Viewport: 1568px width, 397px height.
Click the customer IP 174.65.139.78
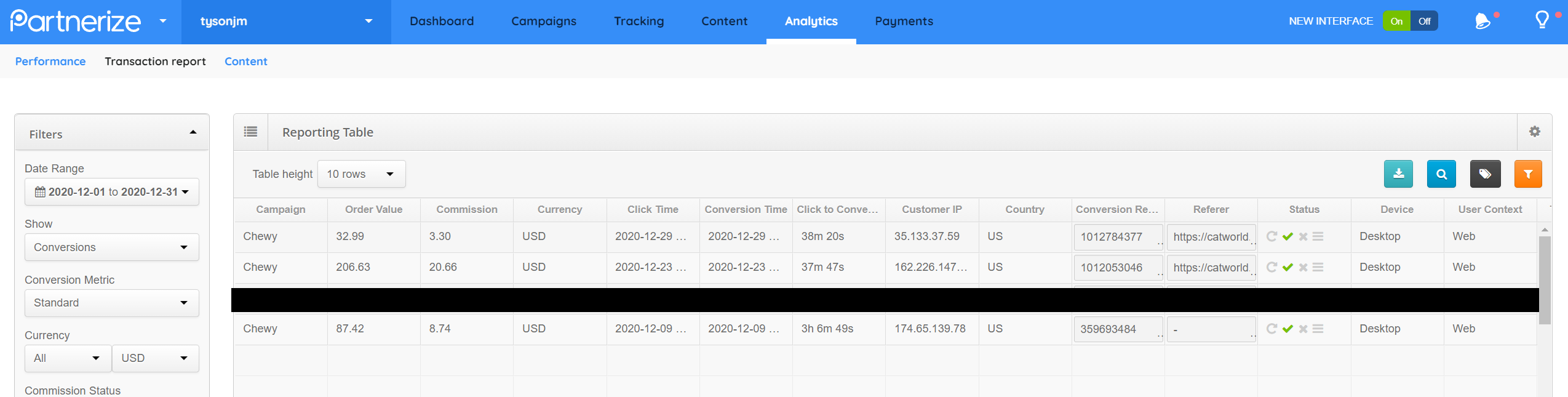pos(929,329)
